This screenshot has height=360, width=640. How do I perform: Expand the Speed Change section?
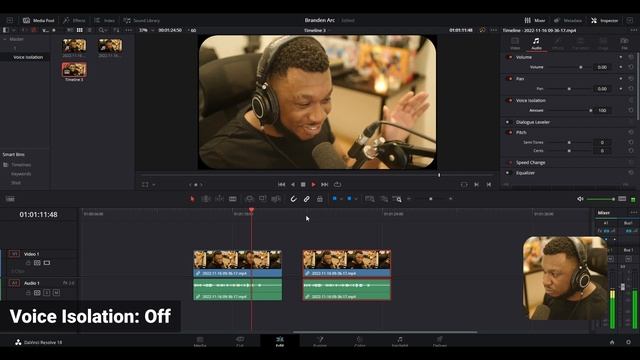531,162
